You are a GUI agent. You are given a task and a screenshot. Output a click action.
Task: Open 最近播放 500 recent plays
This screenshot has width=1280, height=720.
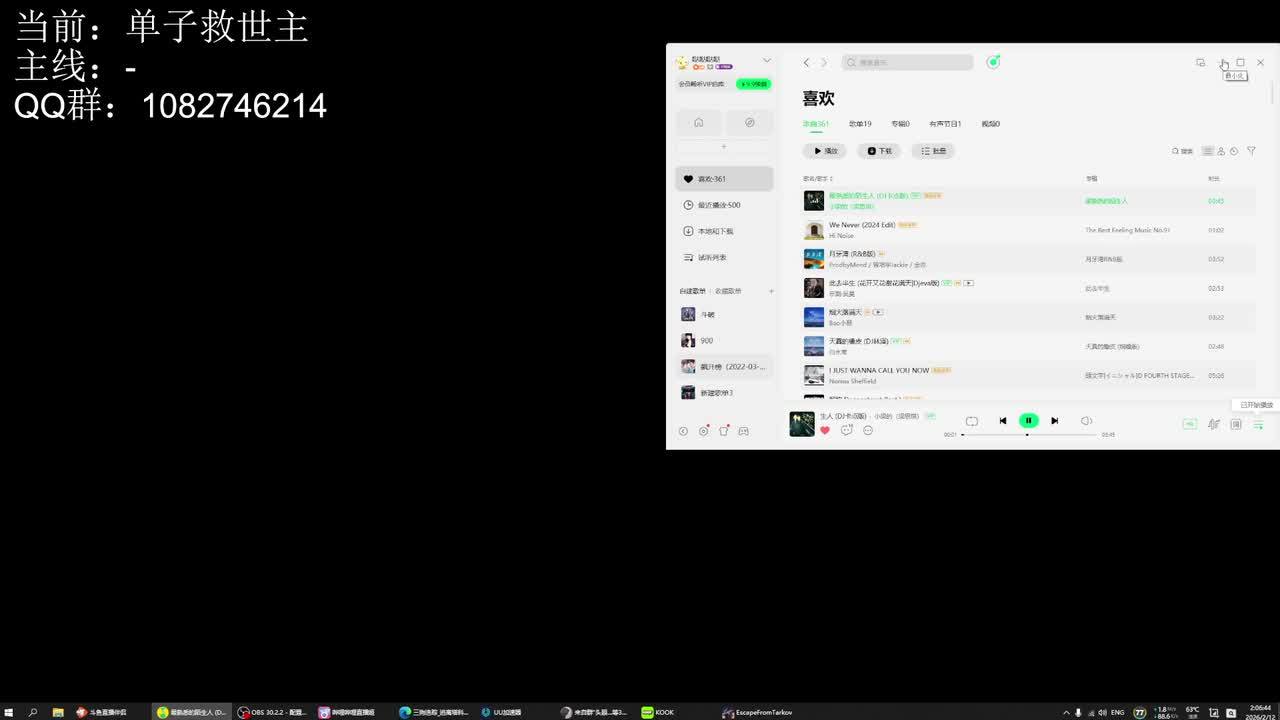pos(724,205)
